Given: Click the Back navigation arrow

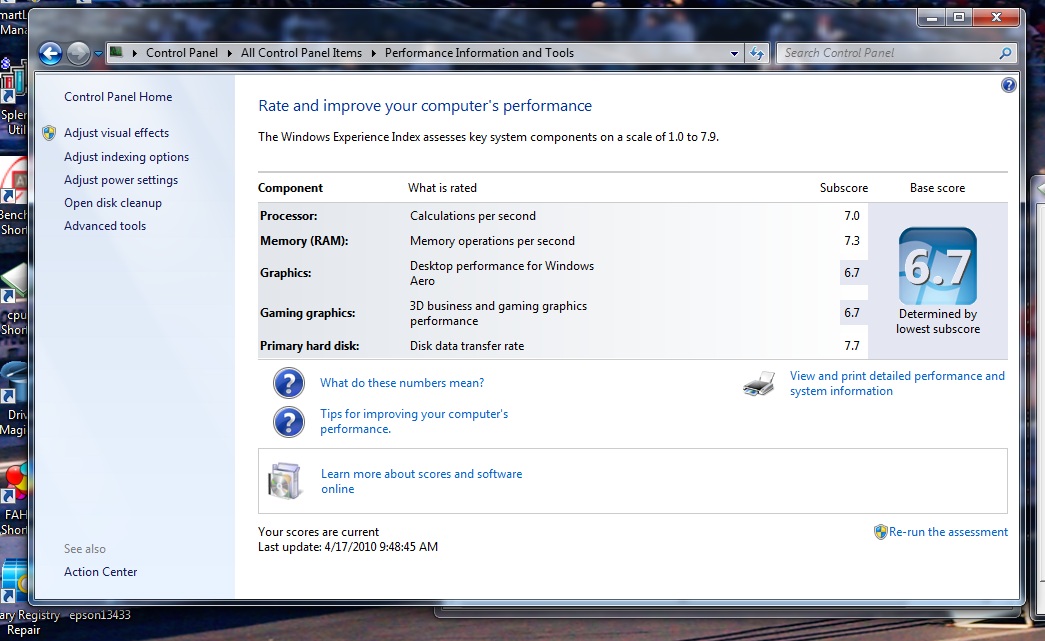Looking at the screenshot, I should [50, 53].
